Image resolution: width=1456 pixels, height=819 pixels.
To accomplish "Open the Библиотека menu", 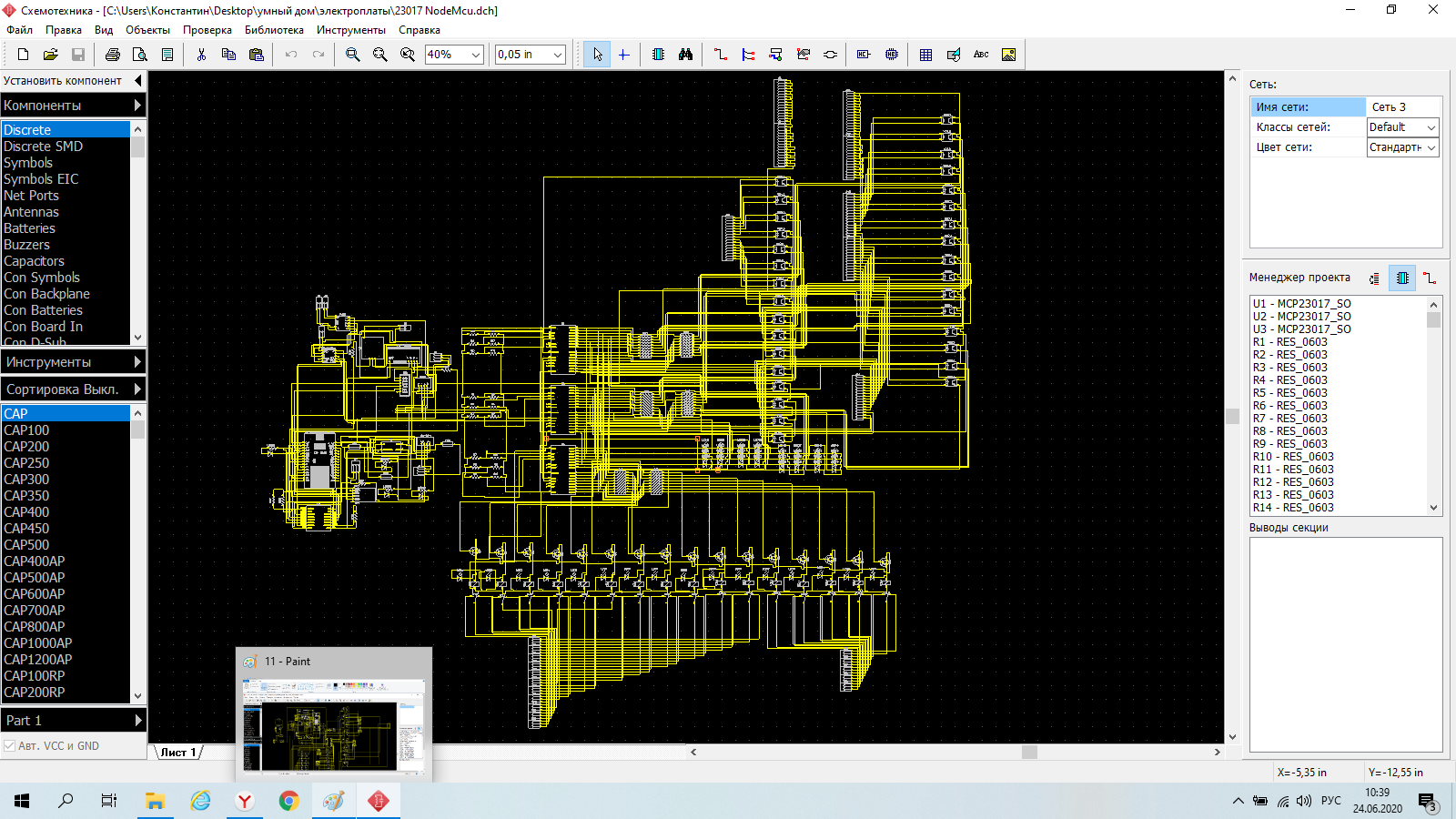I will click(x=274, y=30).
